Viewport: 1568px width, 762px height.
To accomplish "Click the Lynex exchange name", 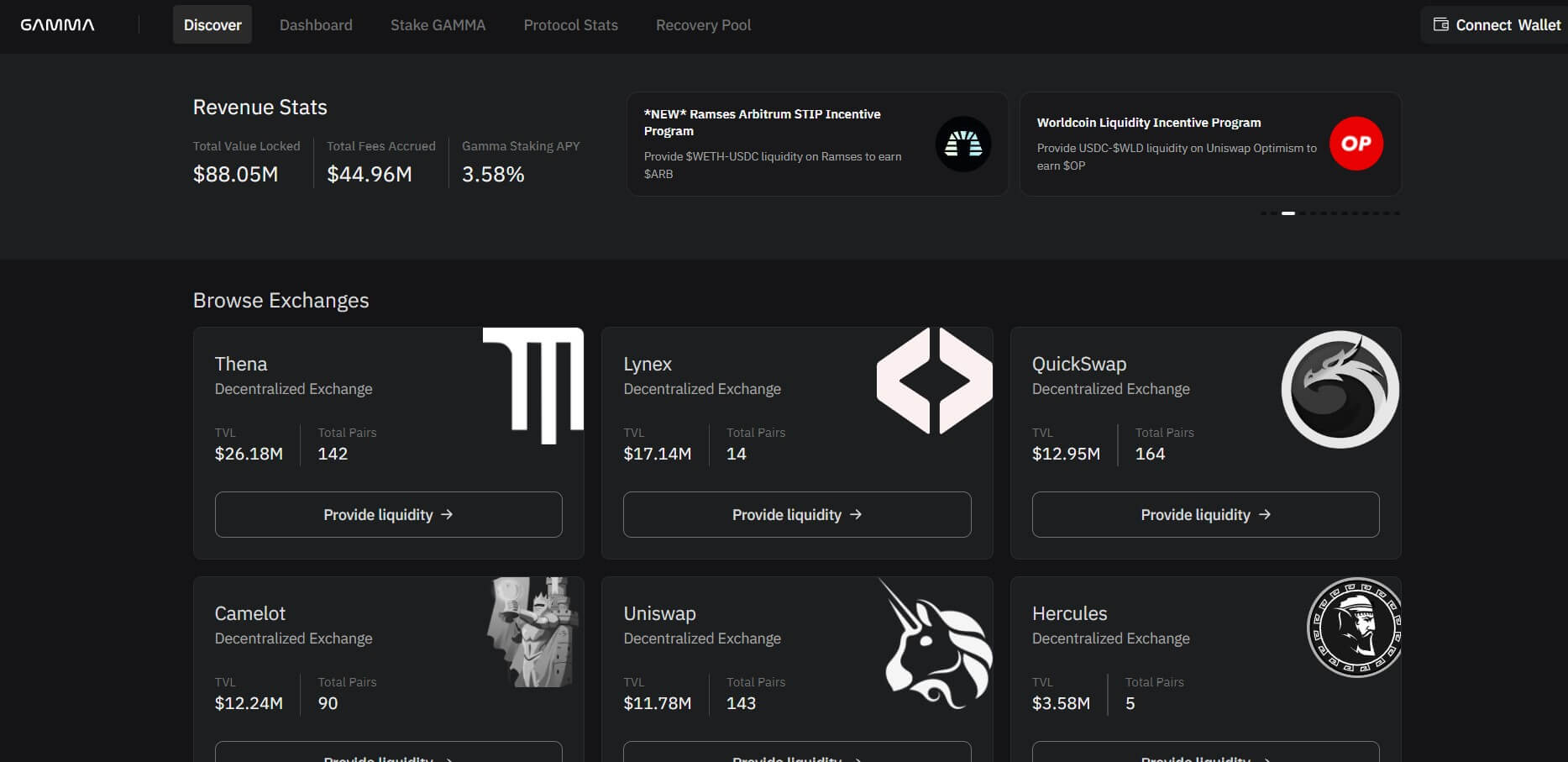I will [648, 364].
